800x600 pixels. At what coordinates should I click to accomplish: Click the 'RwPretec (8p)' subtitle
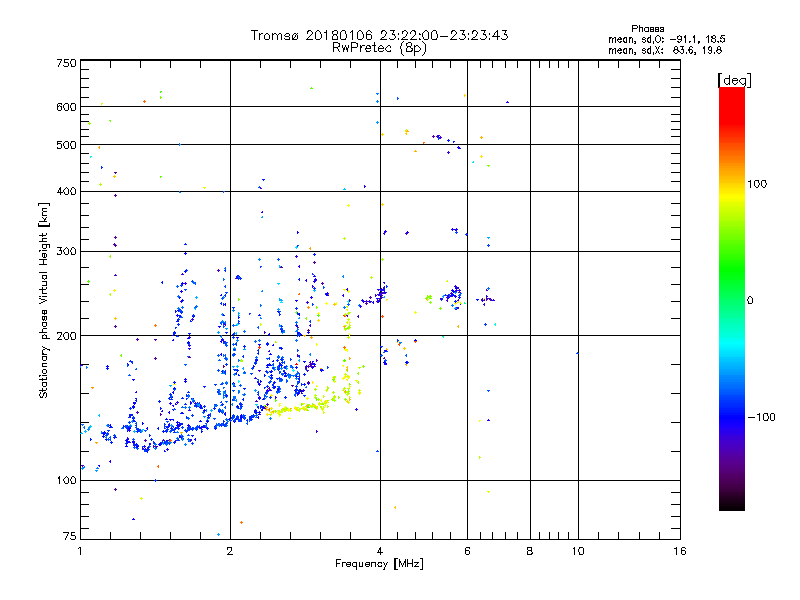379,48
